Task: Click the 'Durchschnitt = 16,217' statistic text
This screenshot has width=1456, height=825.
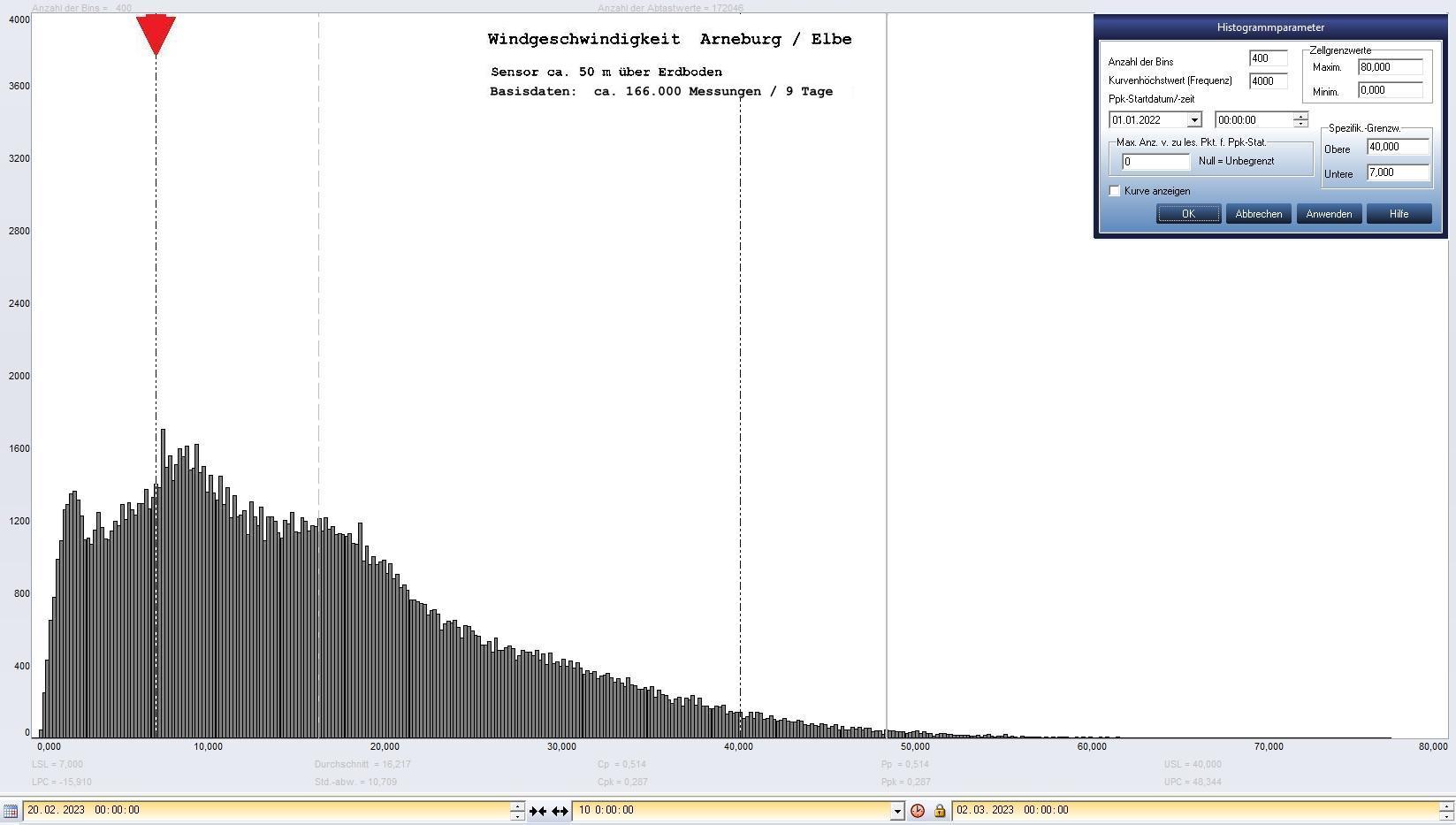Action: [x=362, y=765]
